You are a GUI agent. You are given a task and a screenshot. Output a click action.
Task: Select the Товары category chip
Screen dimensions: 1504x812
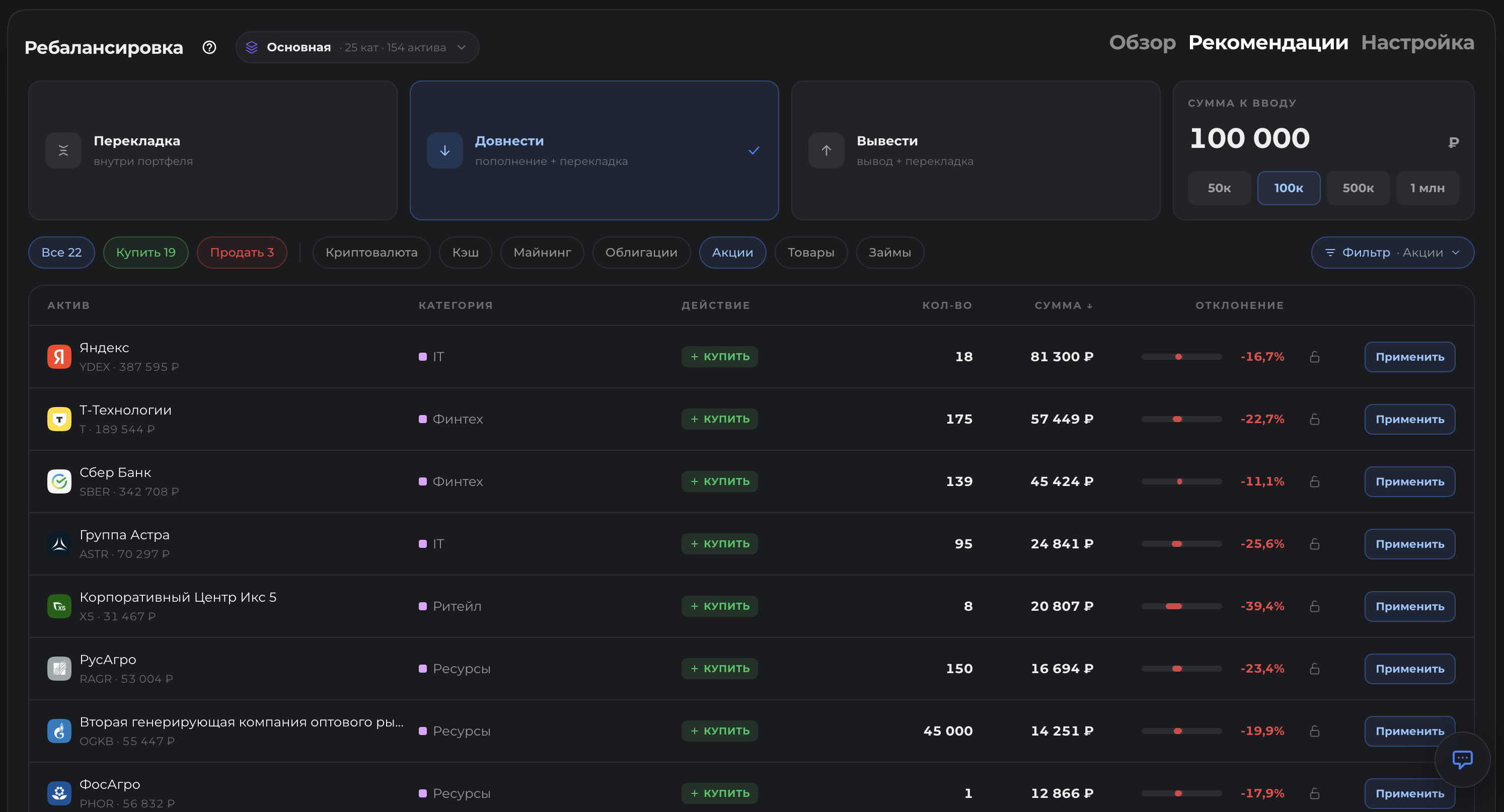pos(810,253)
